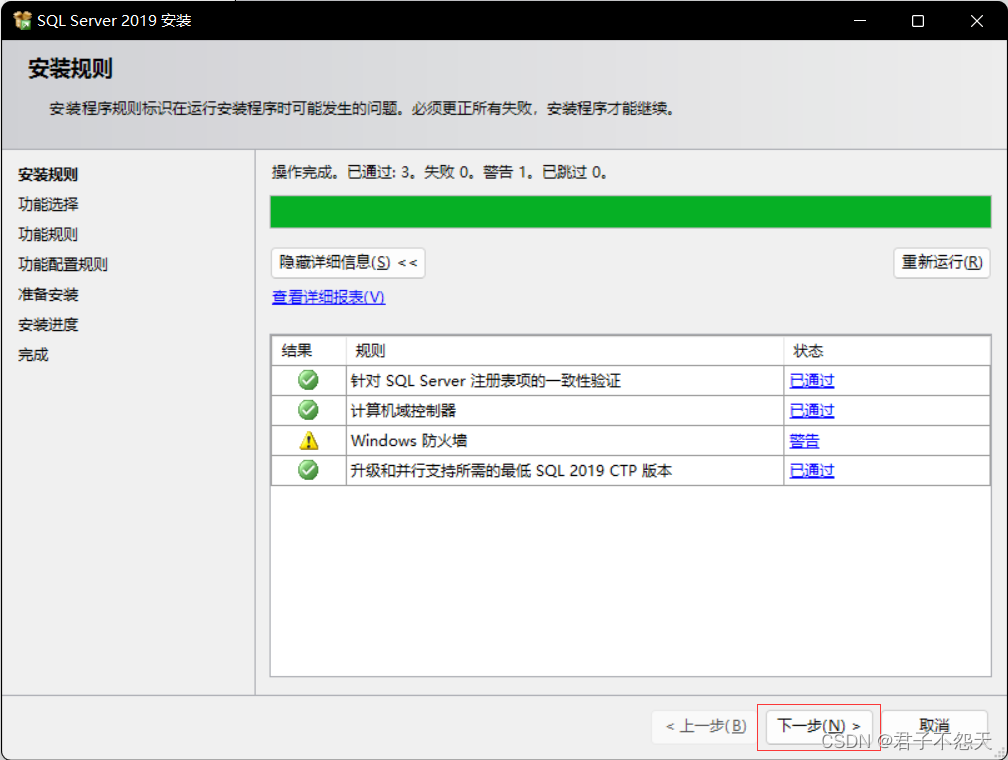
Task: Sort by 规则 column header
Action: (x=564, y=350)
